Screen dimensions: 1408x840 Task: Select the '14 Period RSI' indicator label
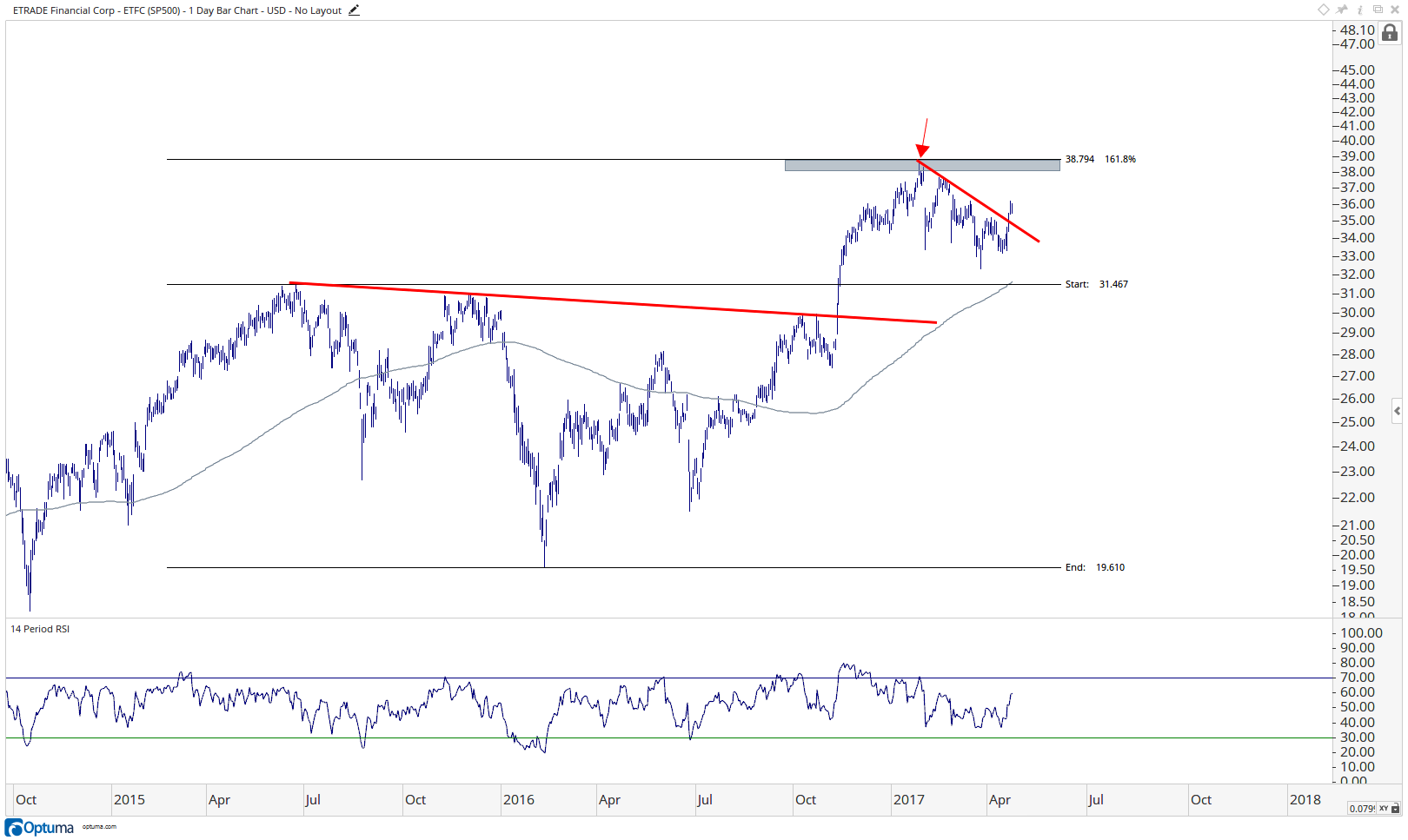40,629
